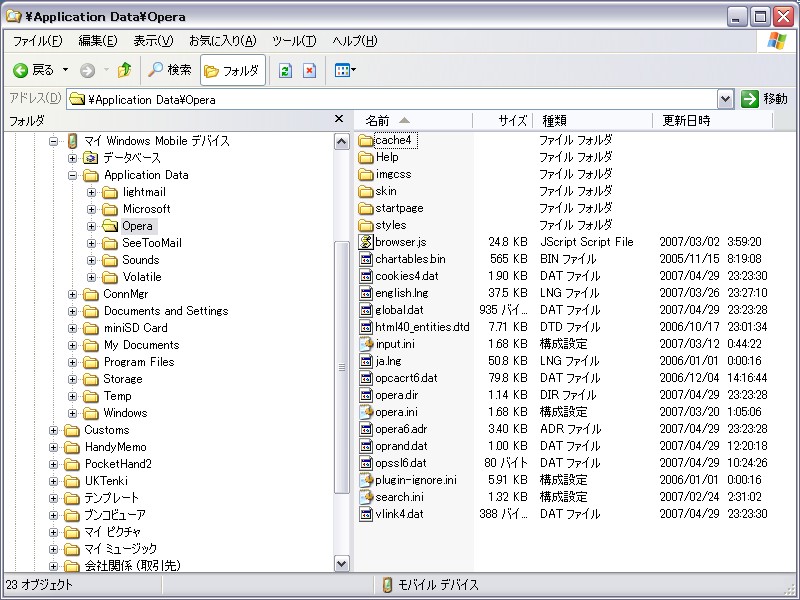Viewport: 800px width, 600px height.
Task: Select the Help folder icon
Action: point(366,157)
